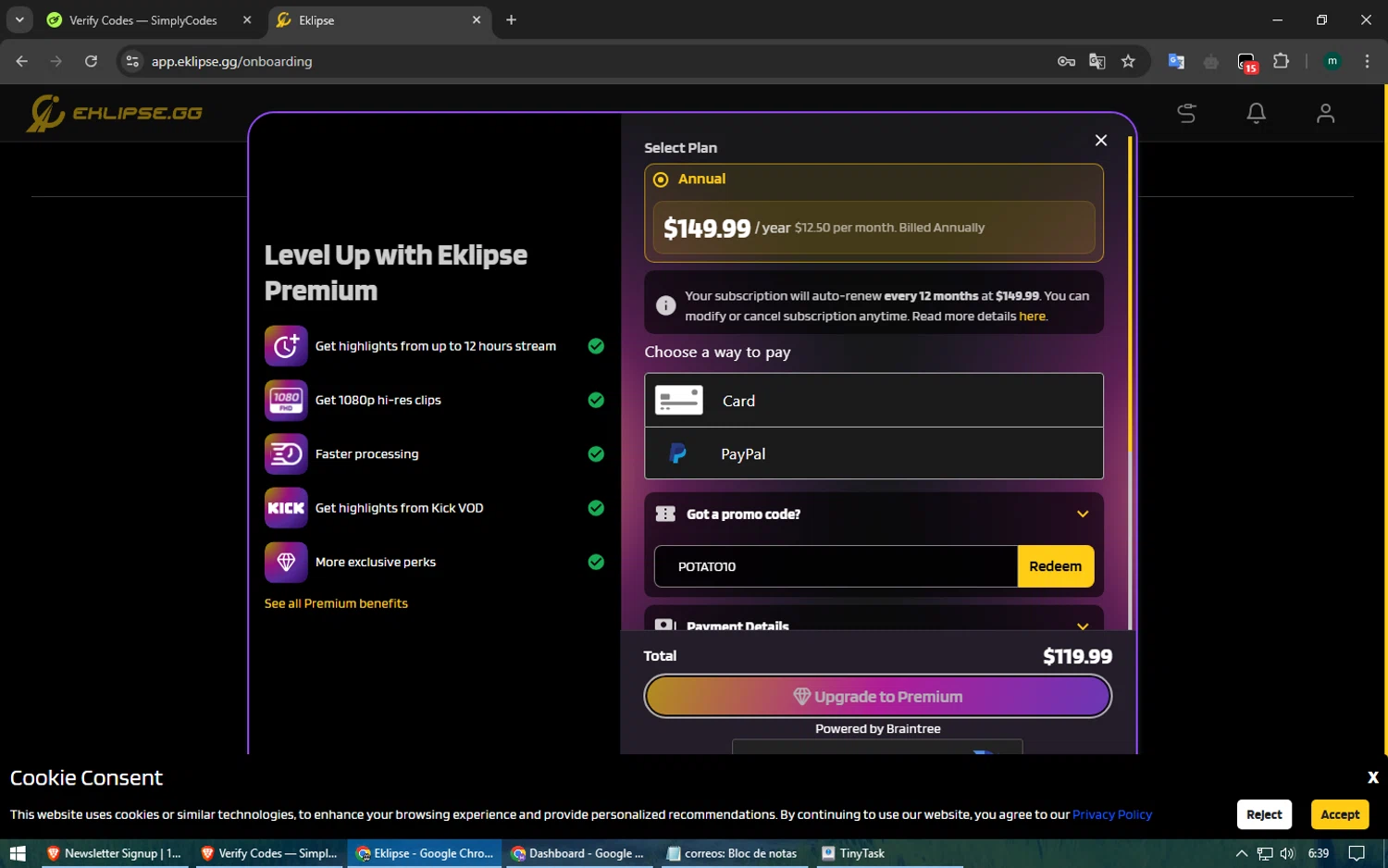Reload the current page

pyautogui.click(x=91, y=61)
